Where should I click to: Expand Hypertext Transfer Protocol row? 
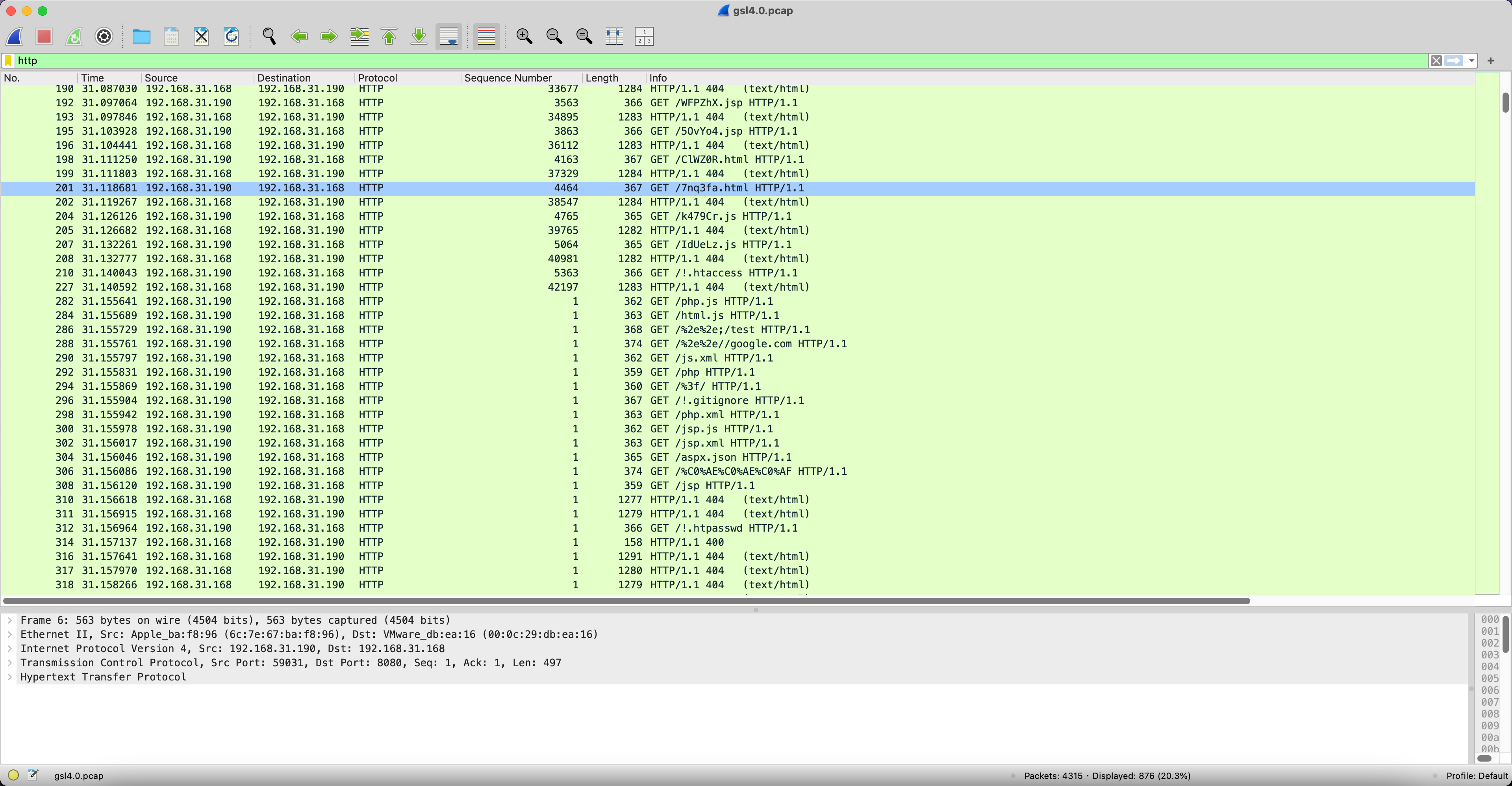[x=9, y=677]
